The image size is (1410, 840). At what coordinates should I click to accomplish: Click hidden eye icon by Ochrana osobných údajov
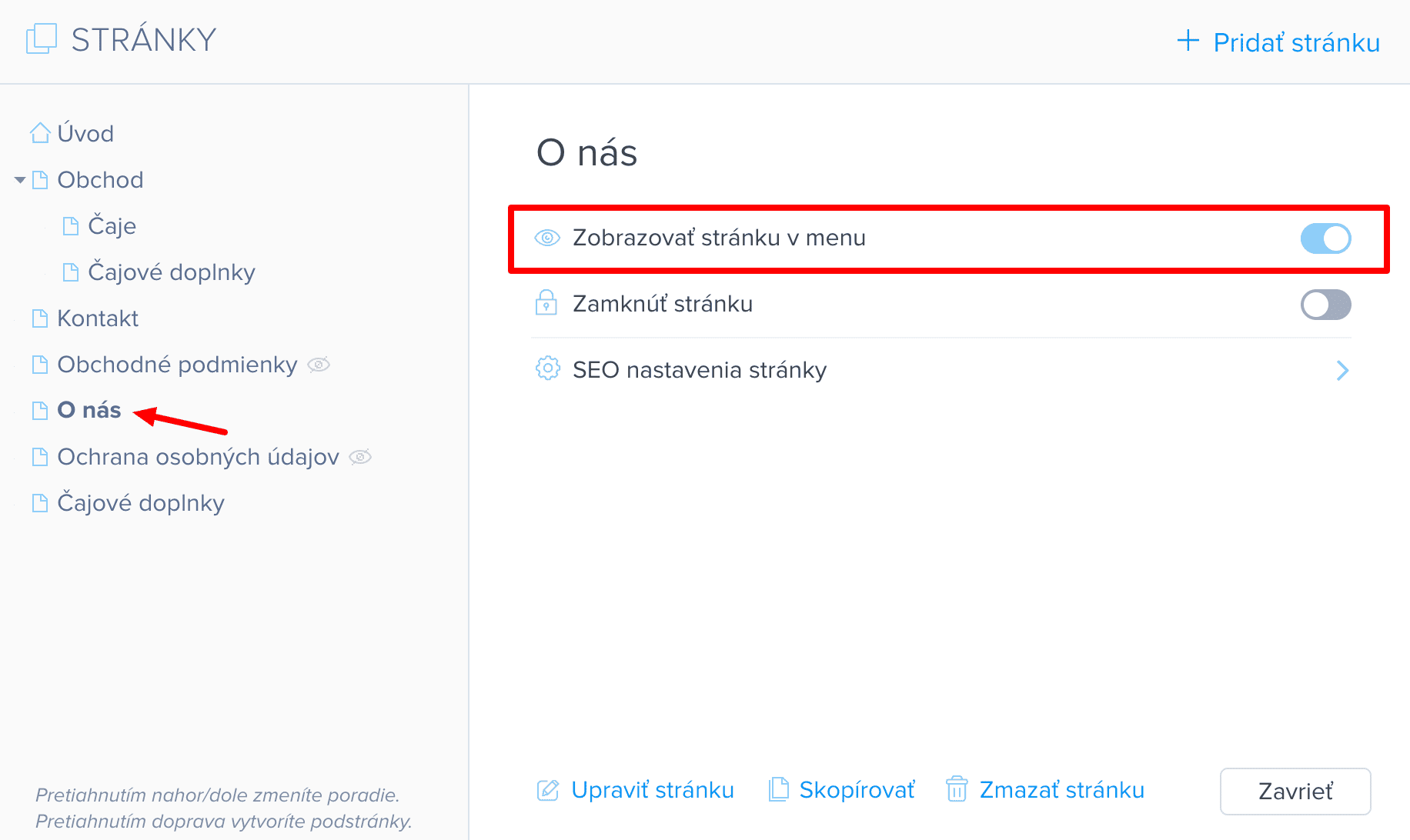360,457
